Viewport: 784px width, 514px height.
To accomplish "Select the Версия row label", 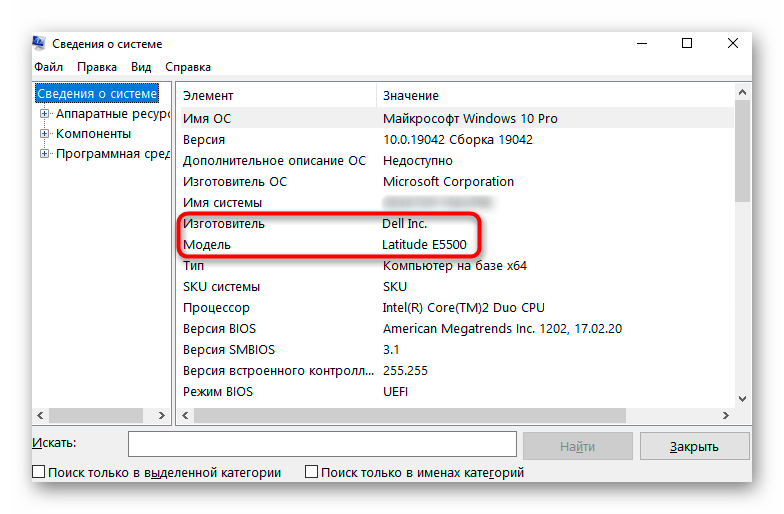I will (x=204, y=140).
